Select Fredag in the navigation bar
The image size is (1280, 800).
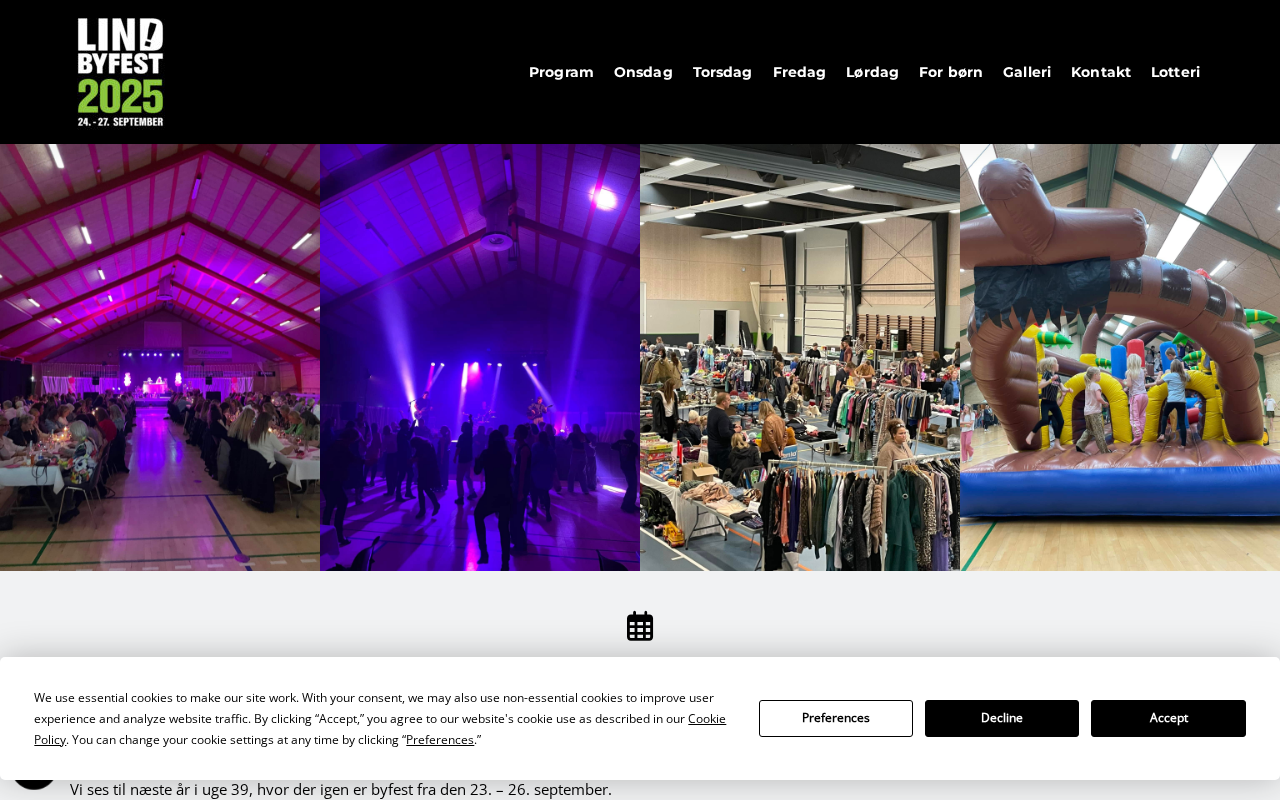pyautogui.click(x=799, y=72)
